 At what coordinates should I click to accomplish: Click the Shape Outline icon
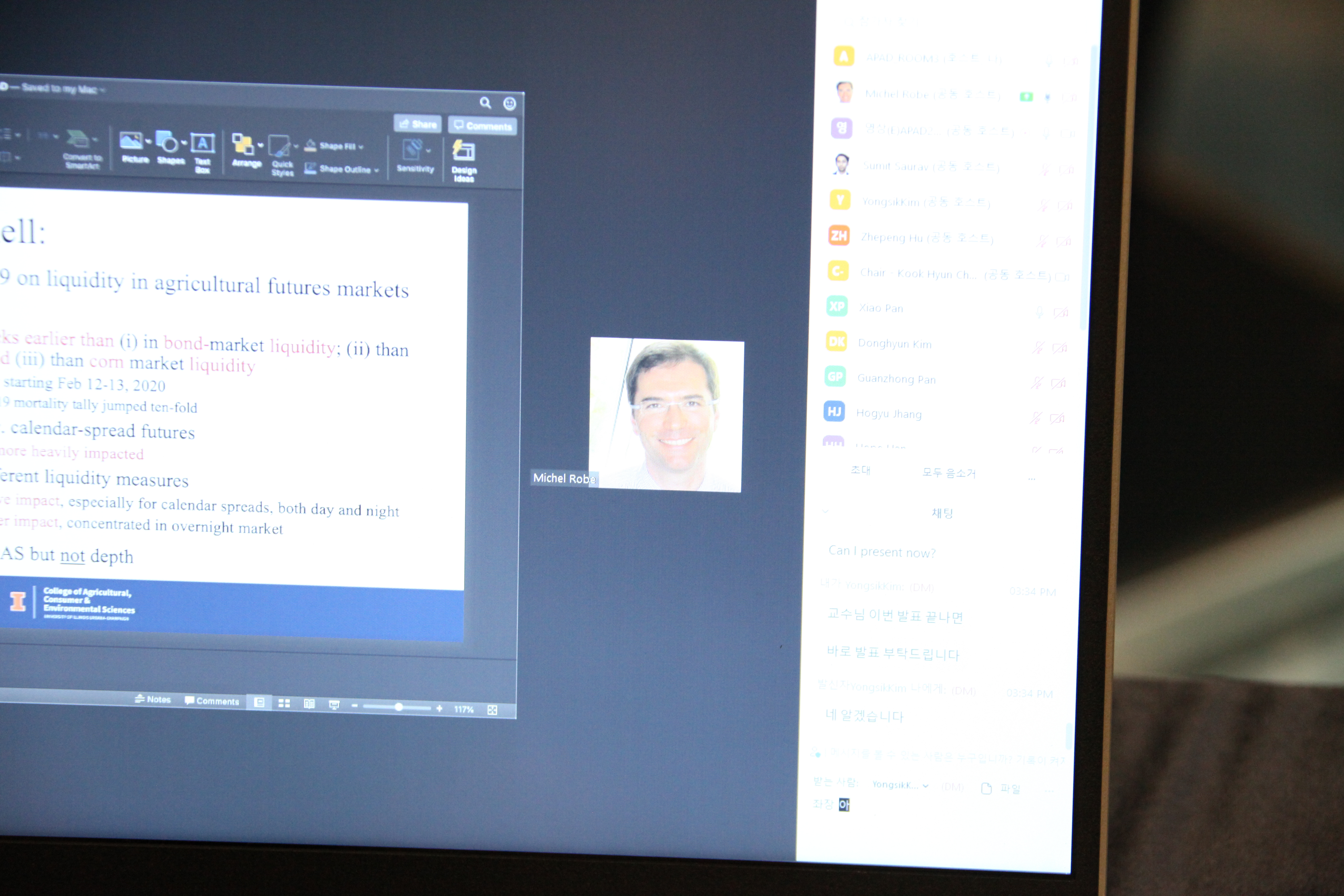(x=310, y=168)
